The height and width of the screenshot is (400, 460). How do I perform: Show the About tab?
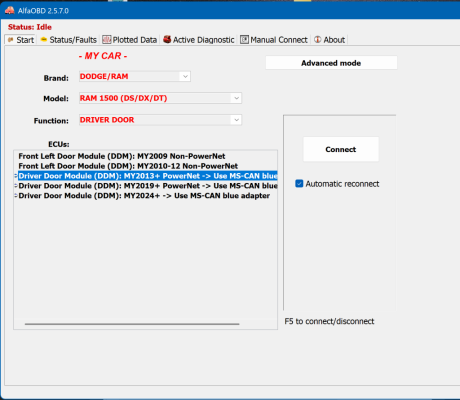coord(329,40)
